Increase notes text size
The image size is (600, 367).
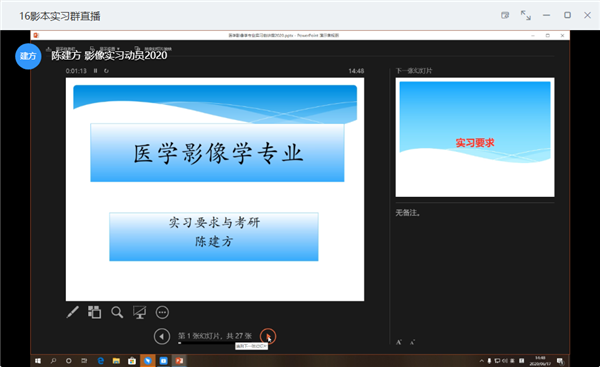point(399,342)
